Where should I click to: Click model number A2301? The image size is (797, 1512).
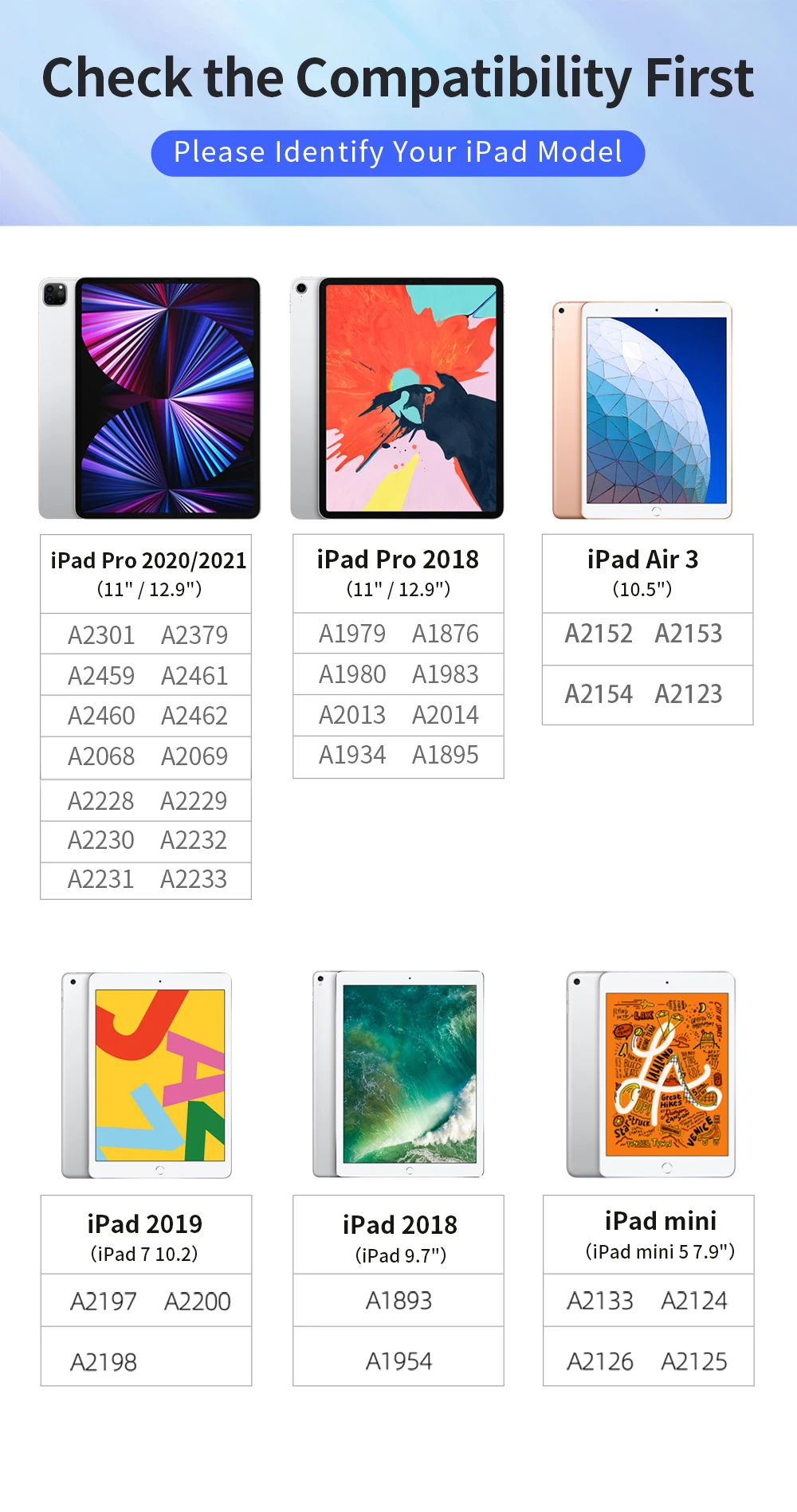(101, 635)
